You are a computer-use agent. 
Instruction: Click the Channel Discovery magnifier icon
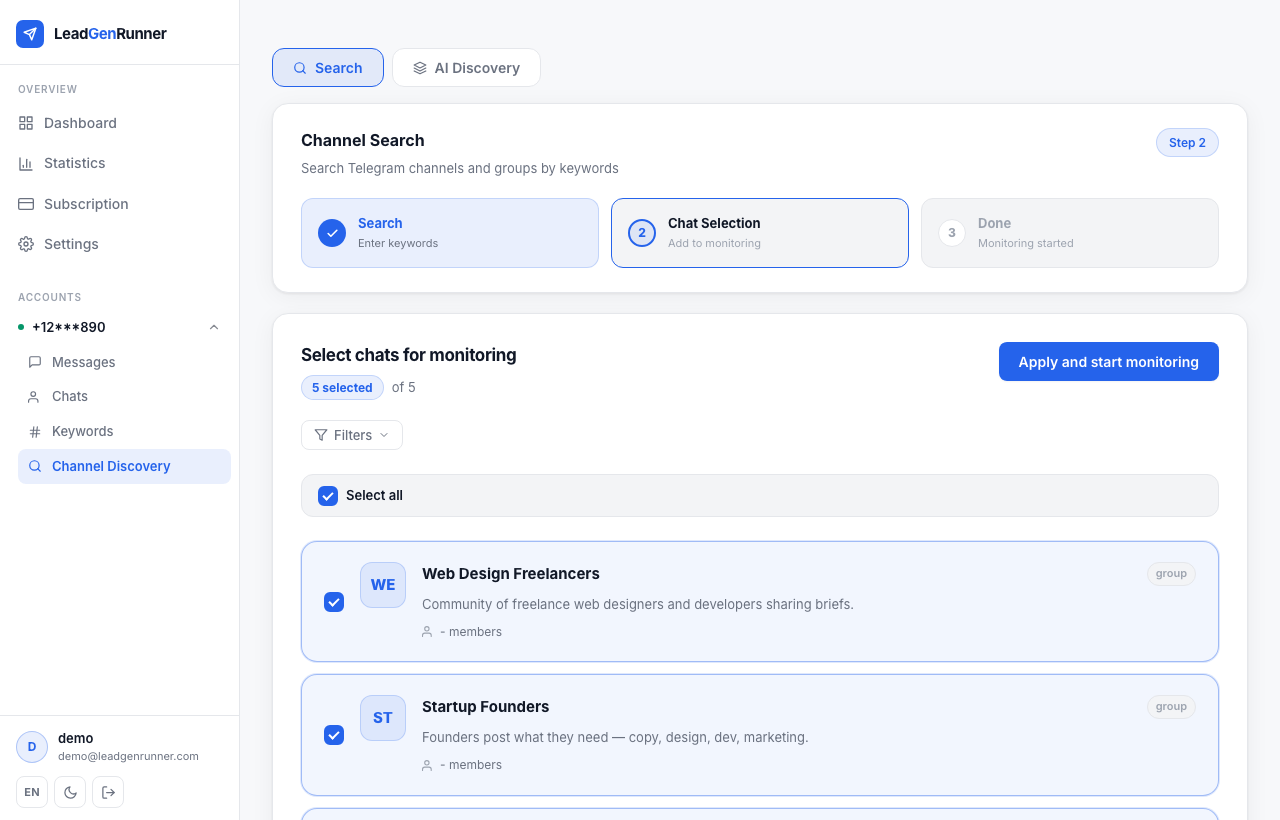[35, 466]
